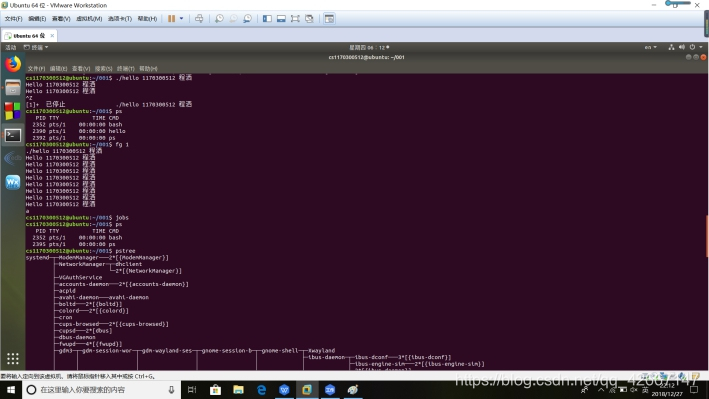Launch Firefox from the Ubuntu dock

[13, 64]
